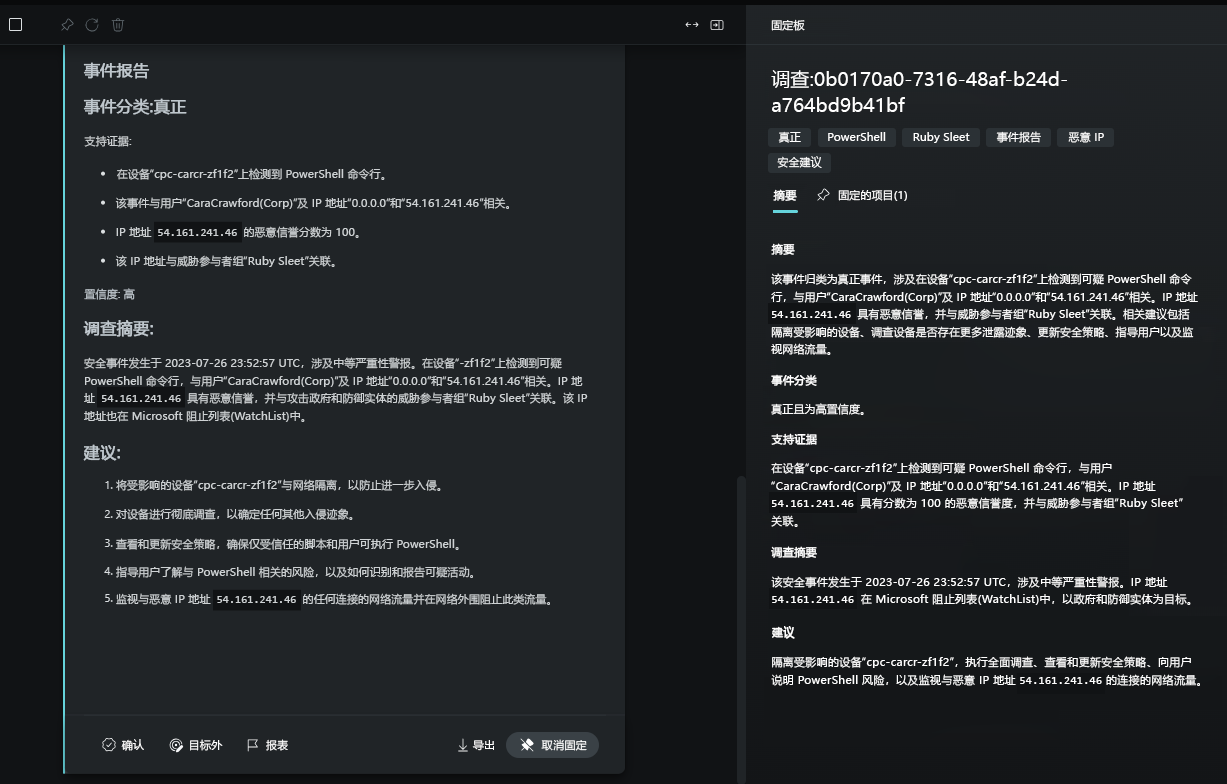
Task: Click recommendation 4 about guiding users on PowerShell
Action: pos(295,572)
